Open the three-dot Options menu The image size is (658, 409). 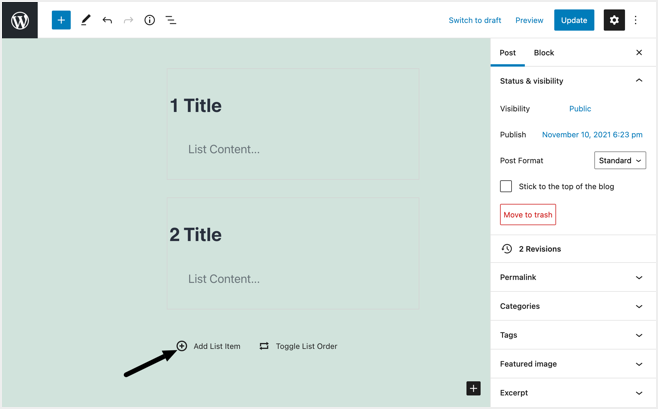point(636,20)
